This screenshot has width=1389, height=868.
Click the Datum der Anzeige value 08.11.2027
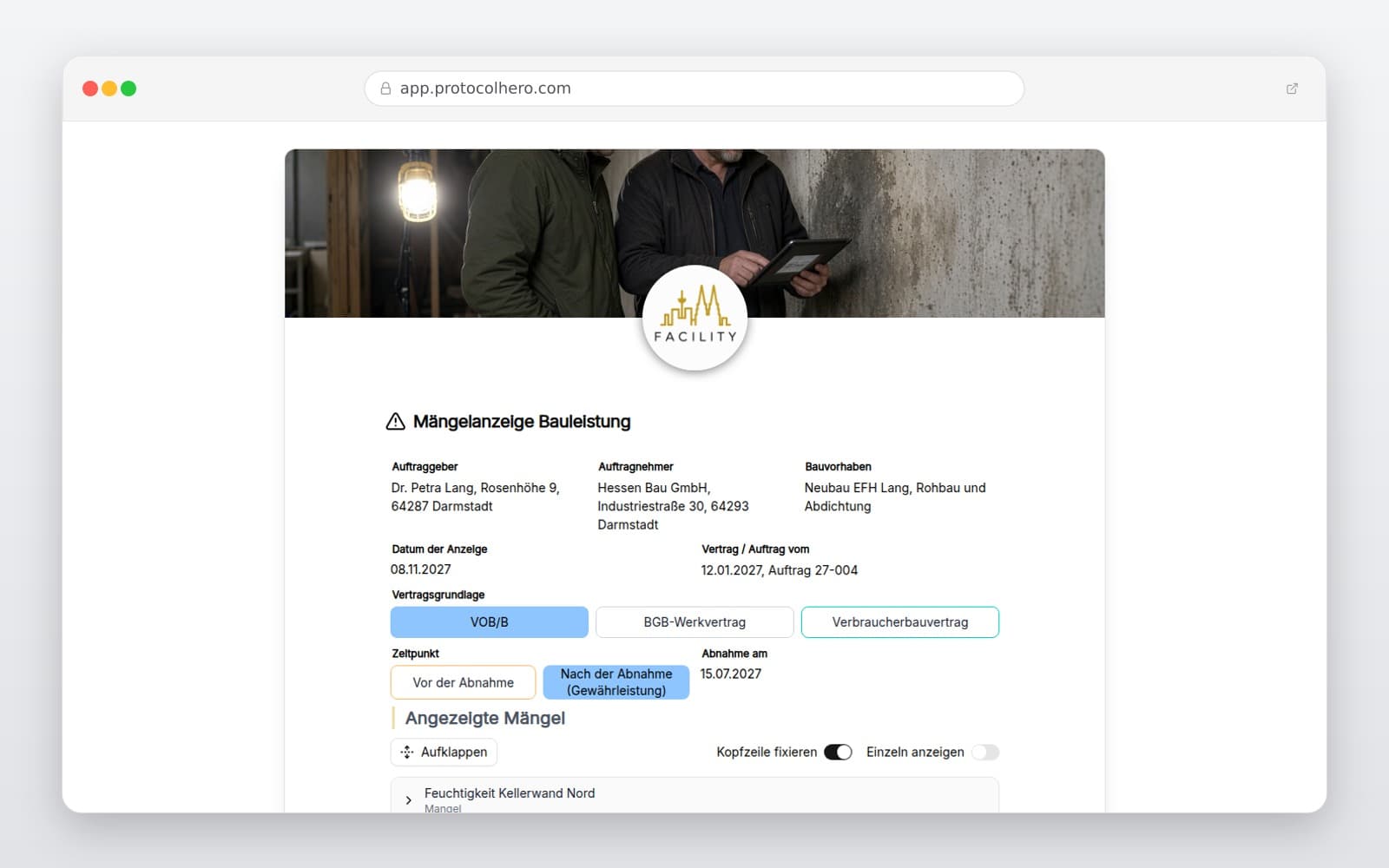[421, 569]
